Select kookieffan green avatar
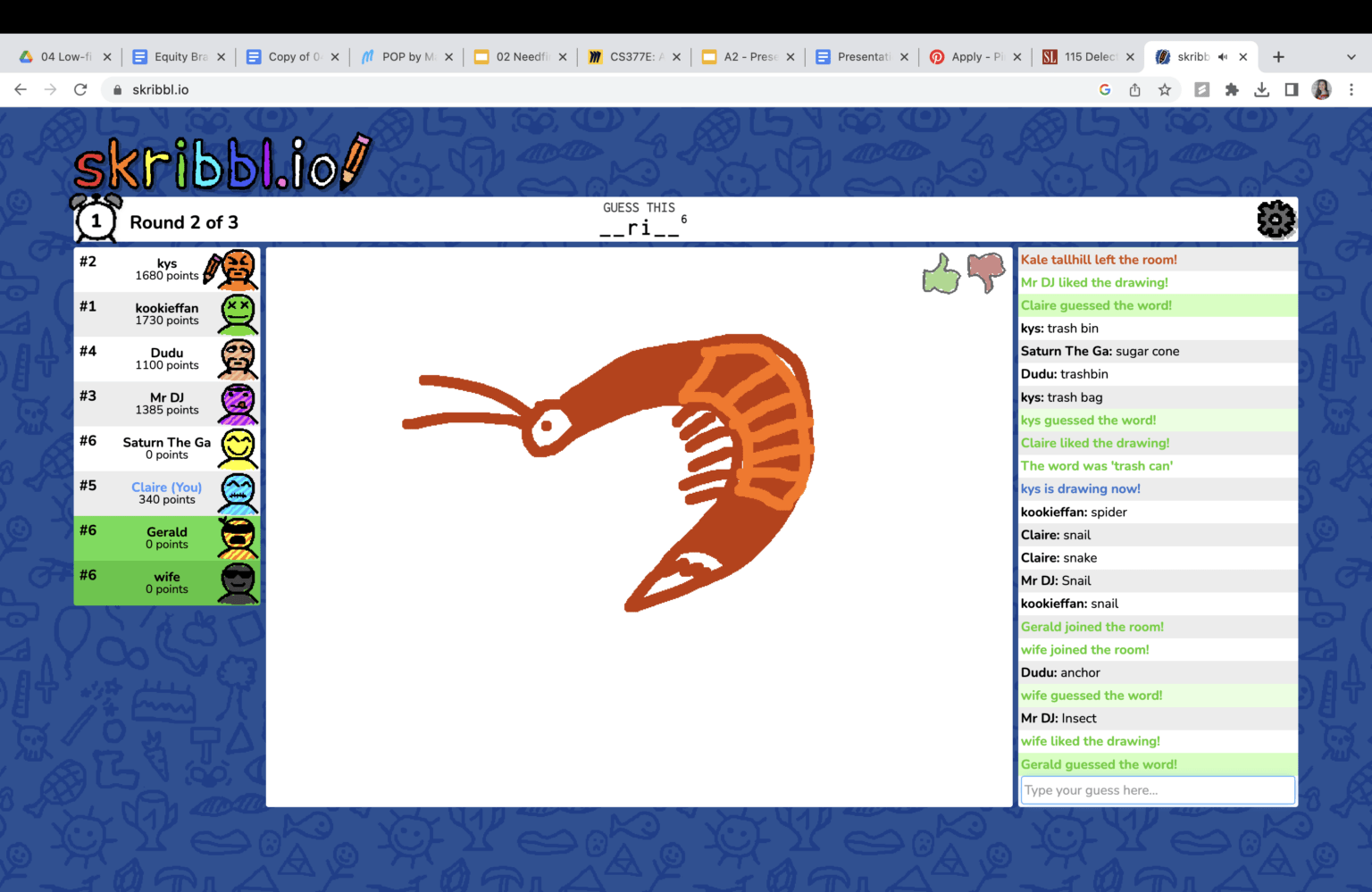Viewport: 1372px width, 892px height. [238, 314]
